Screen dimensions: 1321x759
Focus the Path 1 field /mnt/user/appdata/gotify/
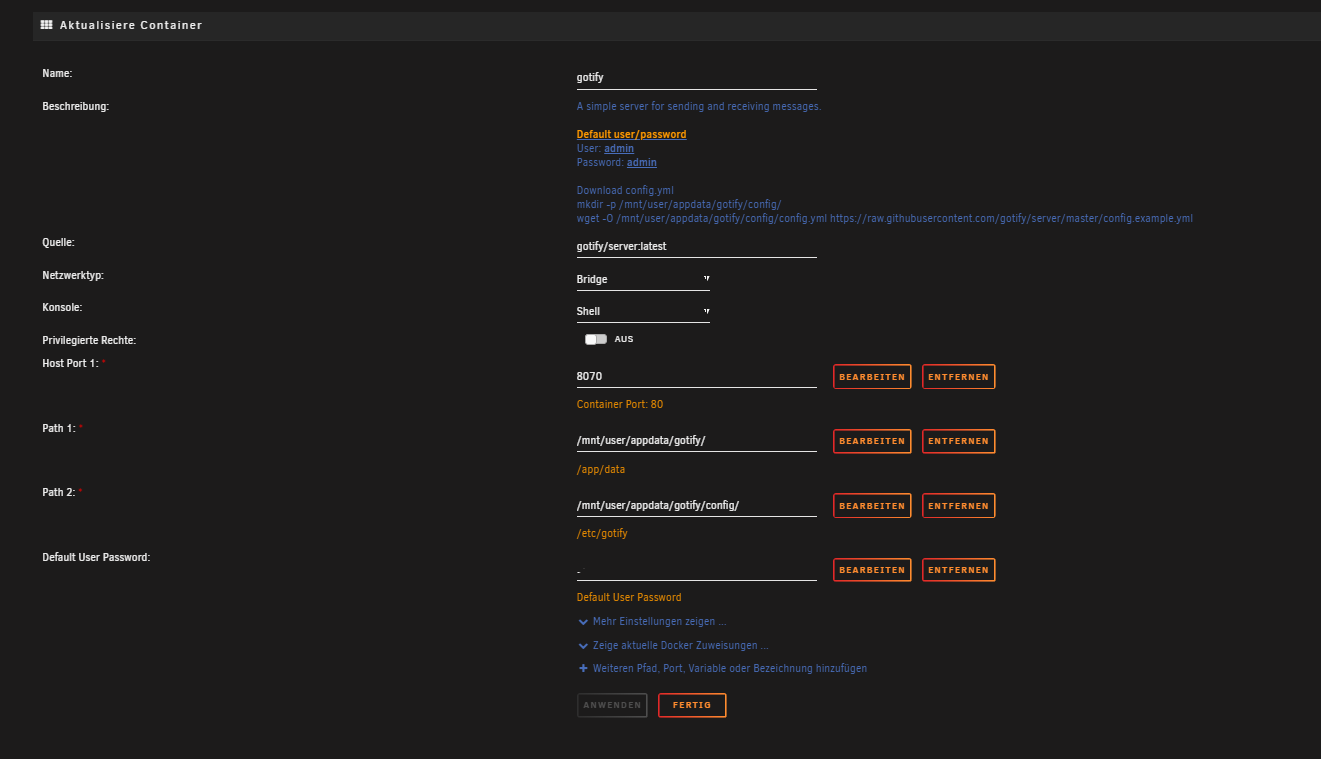click(x=697, y=440)
